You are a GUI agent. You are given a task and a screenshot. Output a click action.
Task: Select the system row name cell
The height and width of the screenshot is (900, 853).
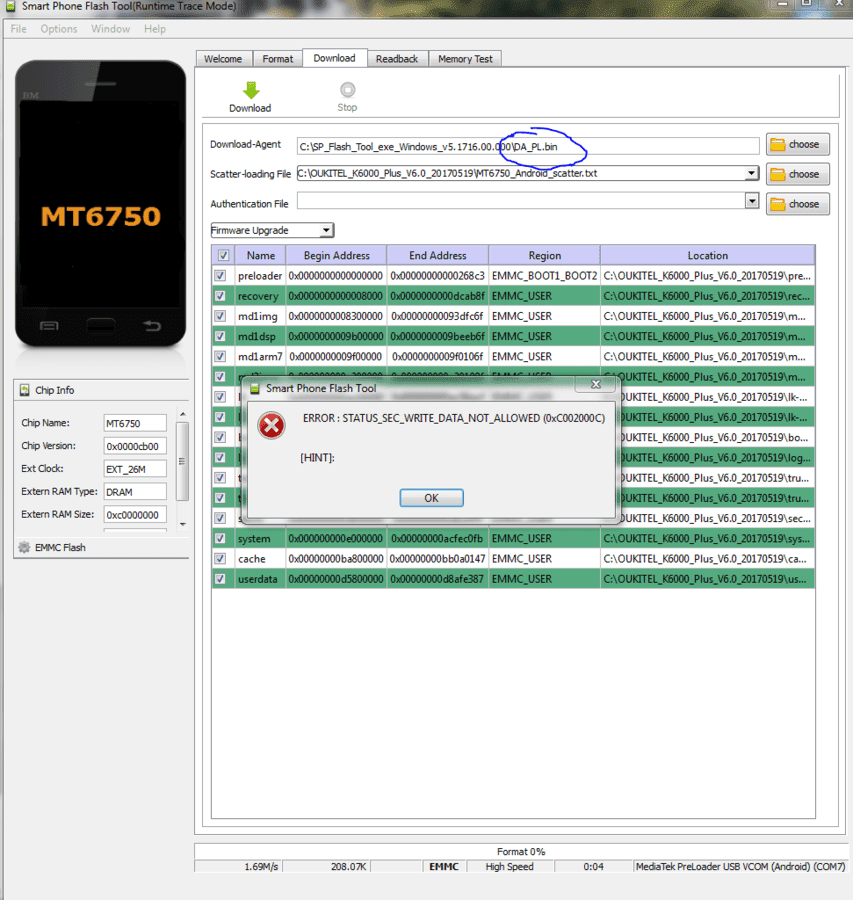tap(260, 538)
